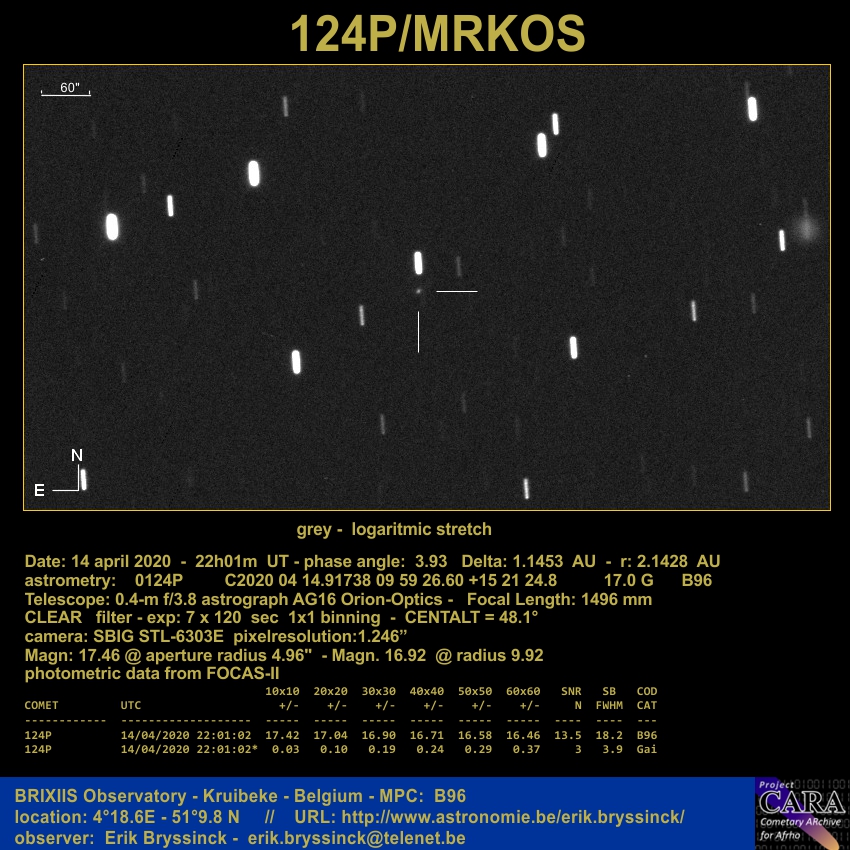Open the www.astronomie.be/erik.bryssinck URL

pos(513,817)
